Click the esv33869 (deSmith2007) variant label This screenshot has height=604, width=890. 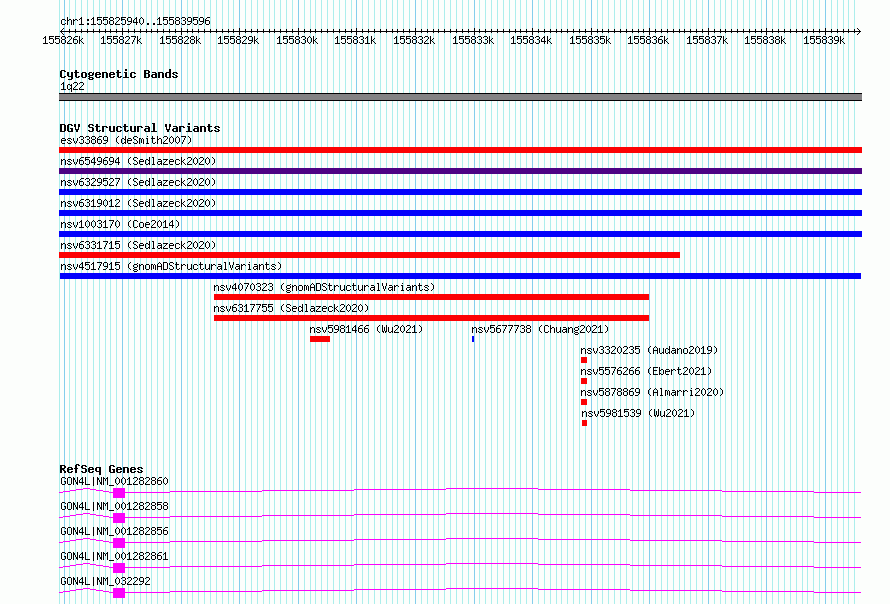coord(126,140)
